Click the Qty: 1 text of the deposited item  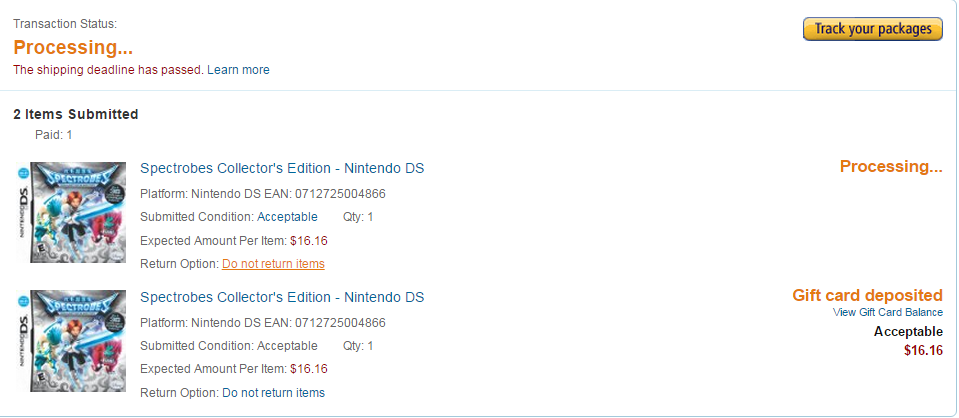[x=358, y=346]
